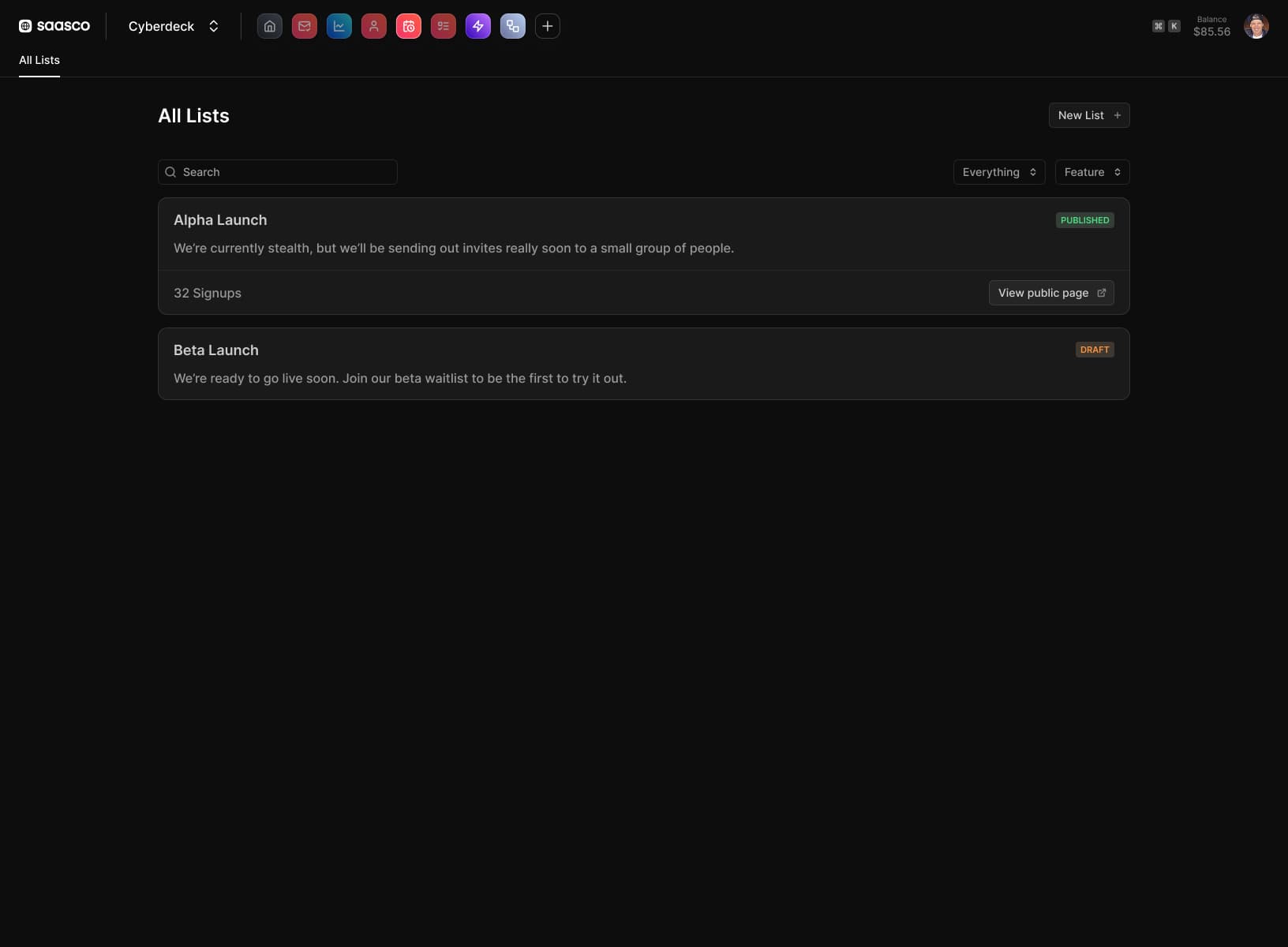Open the lavender shapes app icon
Viewport: 1288px width, 947px height.
point(513,26)
